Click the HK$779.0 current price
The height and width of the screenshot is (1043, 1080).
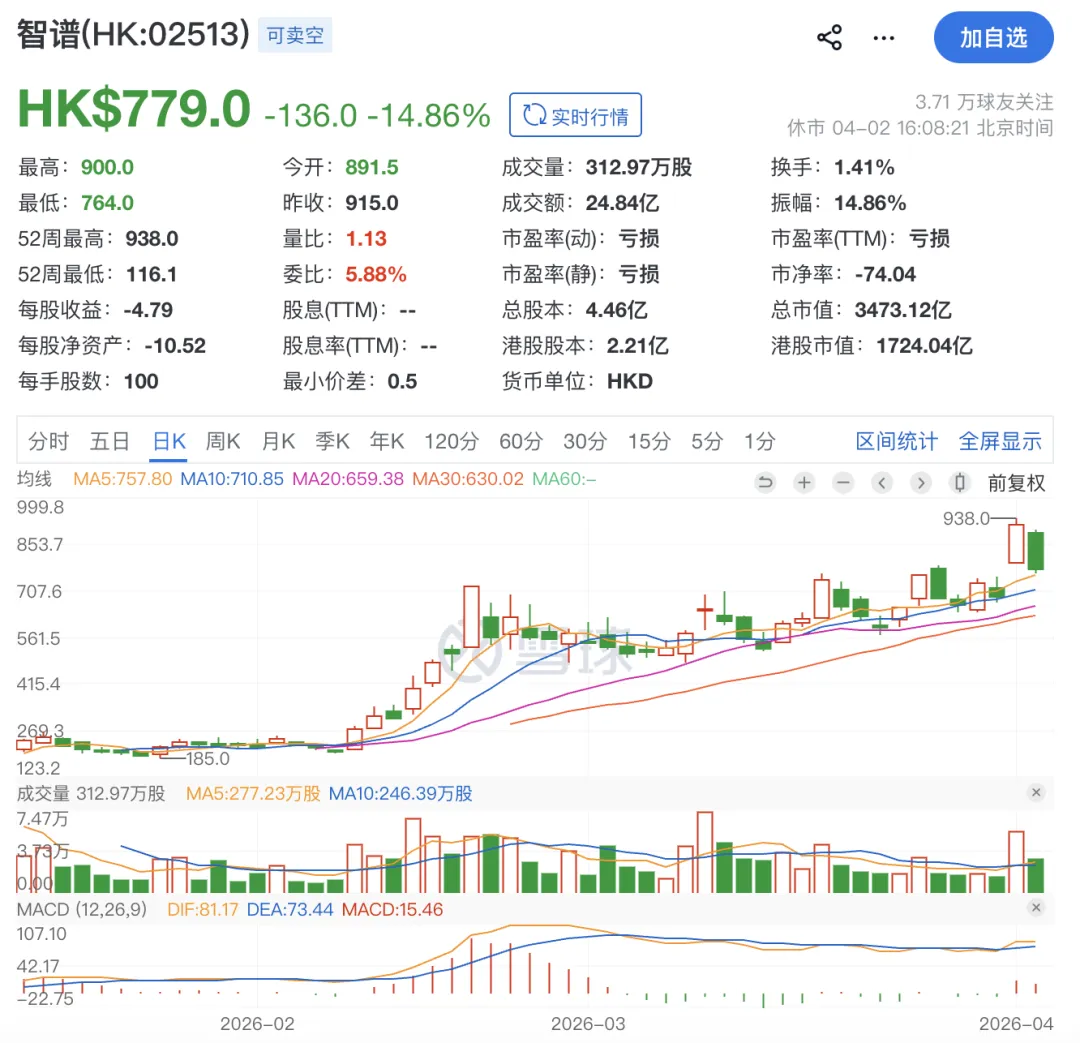click(134, 109)
